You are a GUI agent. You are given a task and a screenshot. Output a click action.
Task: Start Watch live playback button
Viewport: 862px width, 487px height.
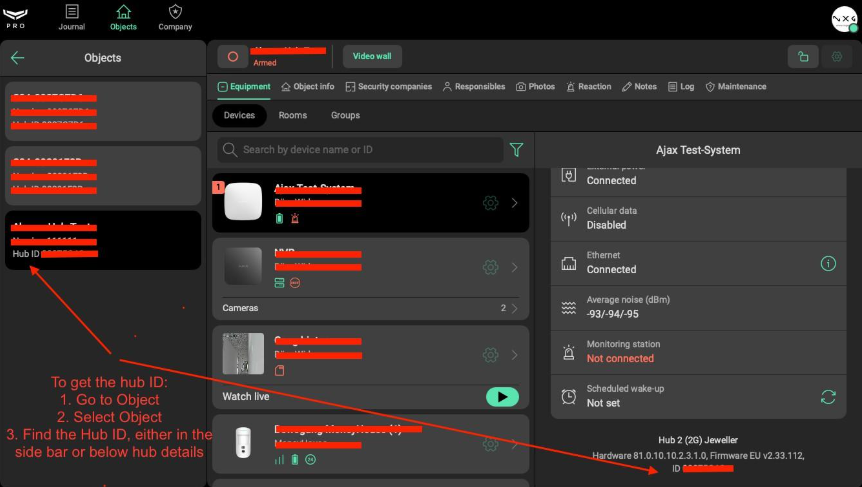click(x=502, y=397)
